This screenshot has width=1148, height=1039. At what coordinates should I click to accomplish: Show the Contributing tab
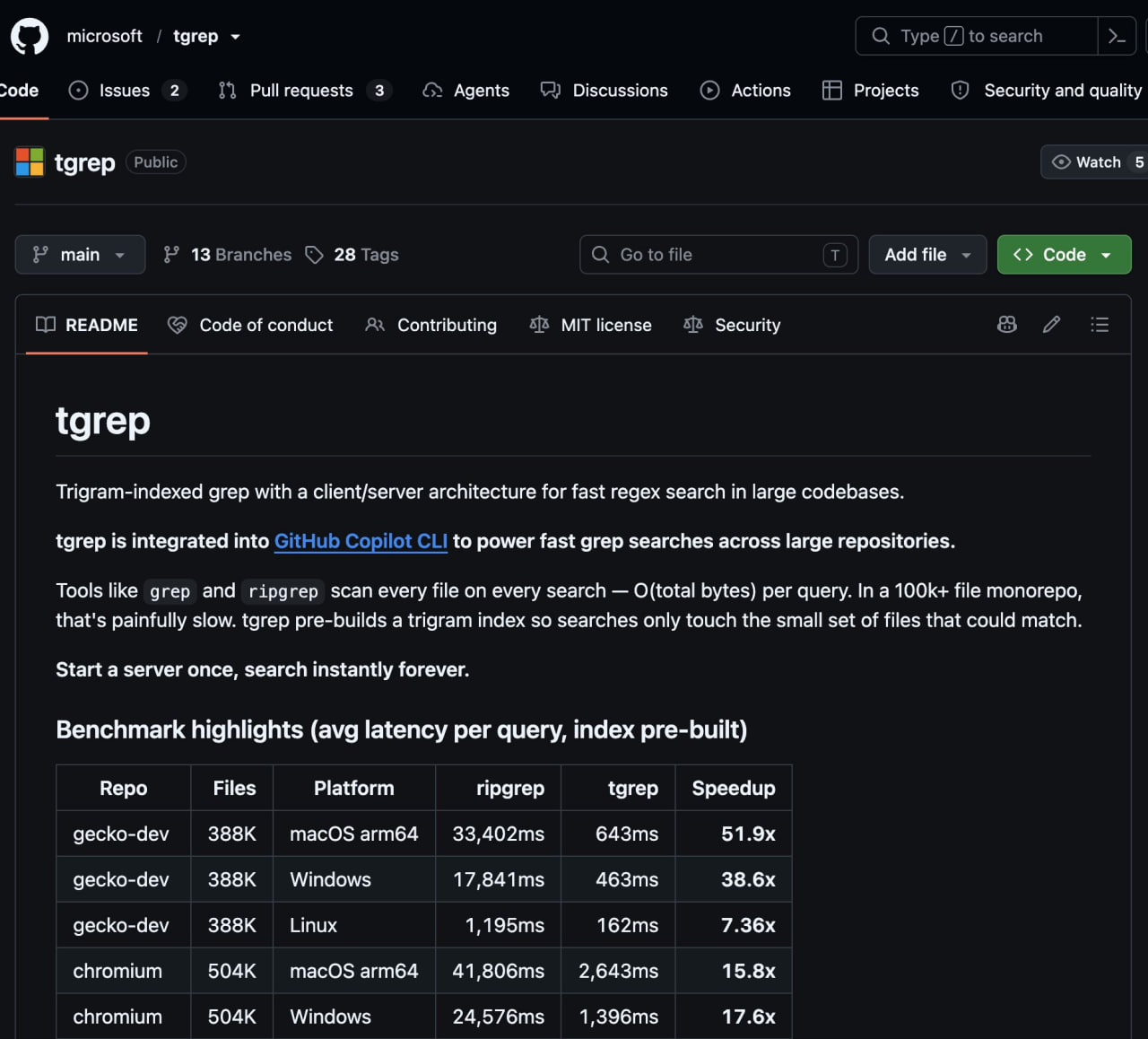pos(431,325)
